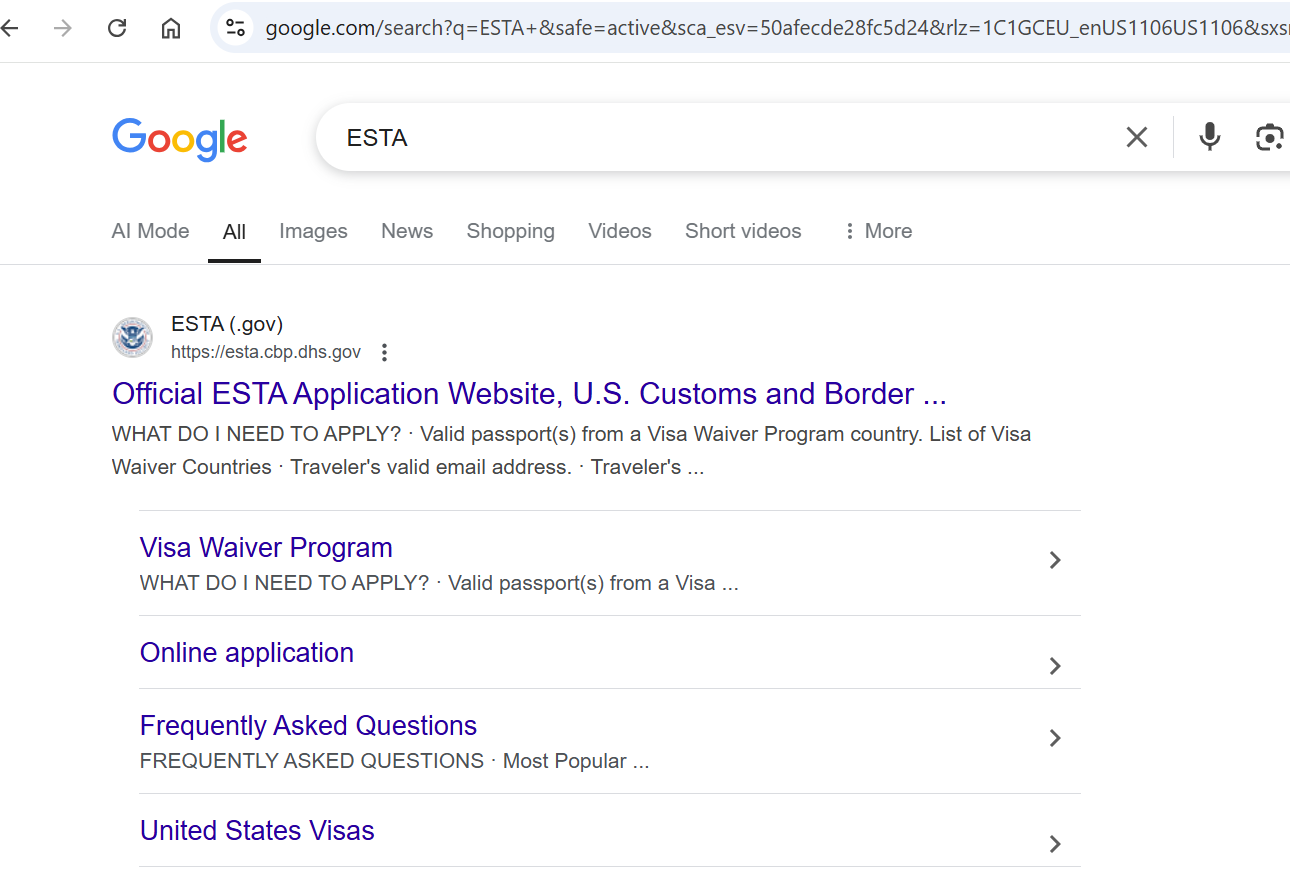
Task: Clear the search box with the X icon
Action: [1137, 137]
